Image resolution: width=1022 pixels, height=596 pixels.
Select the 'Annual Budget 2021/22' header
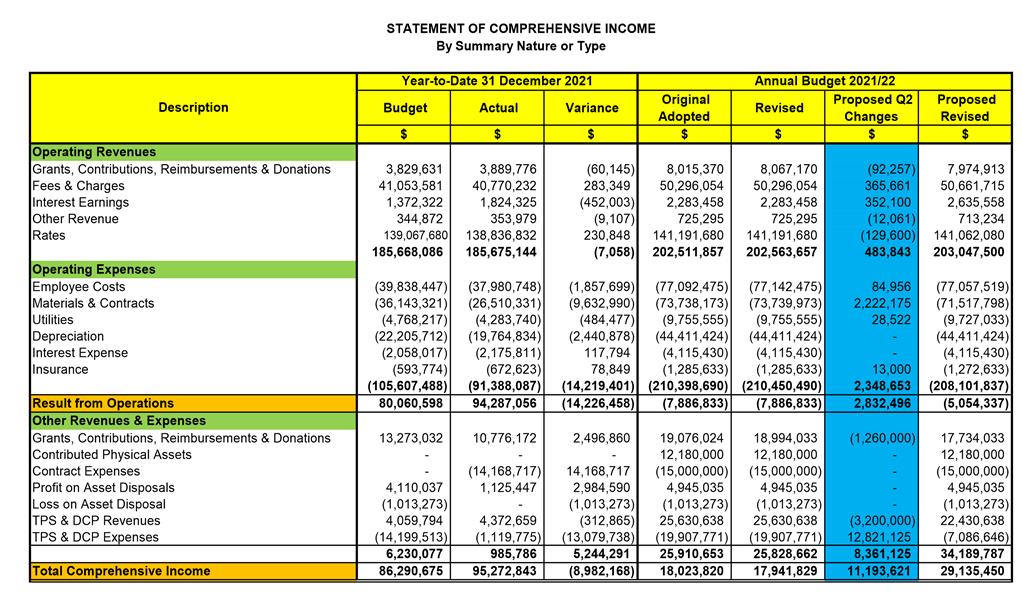(825, 81)
